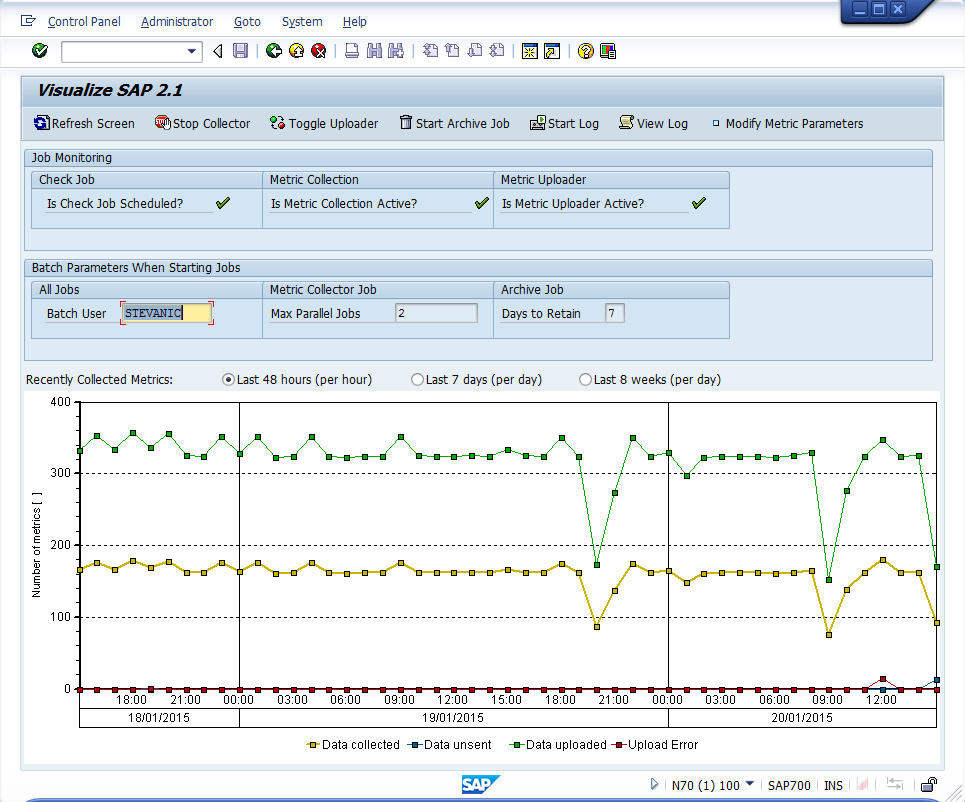Open the Control Panel menu
Image resolution: width=965 pixels, height=802 pixels.
[x=84, y=22]
